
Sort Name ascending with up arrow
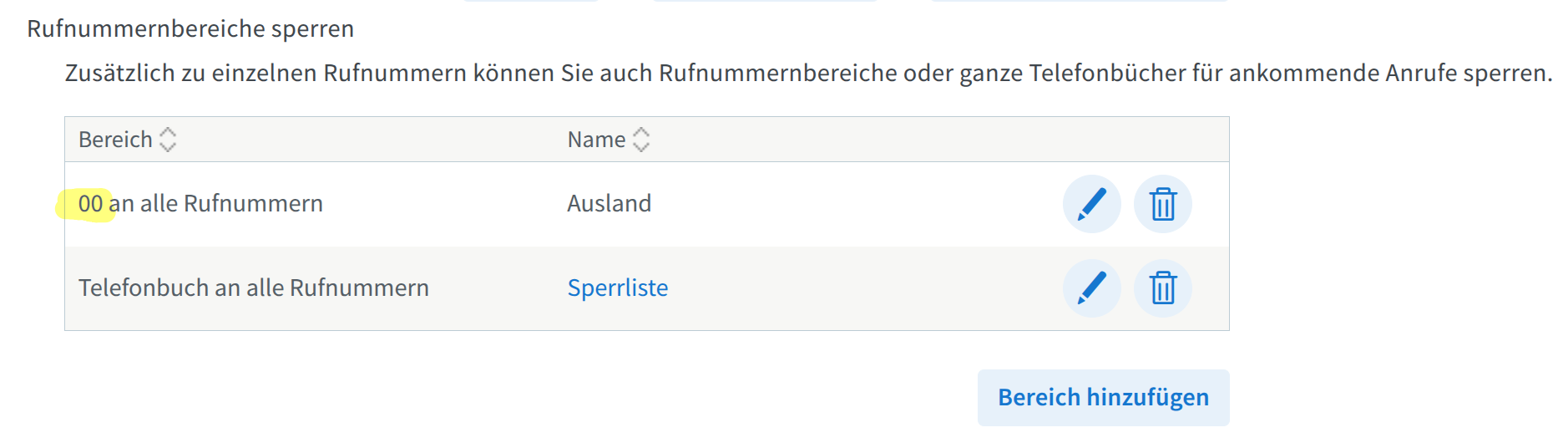[x=641, y=132]
